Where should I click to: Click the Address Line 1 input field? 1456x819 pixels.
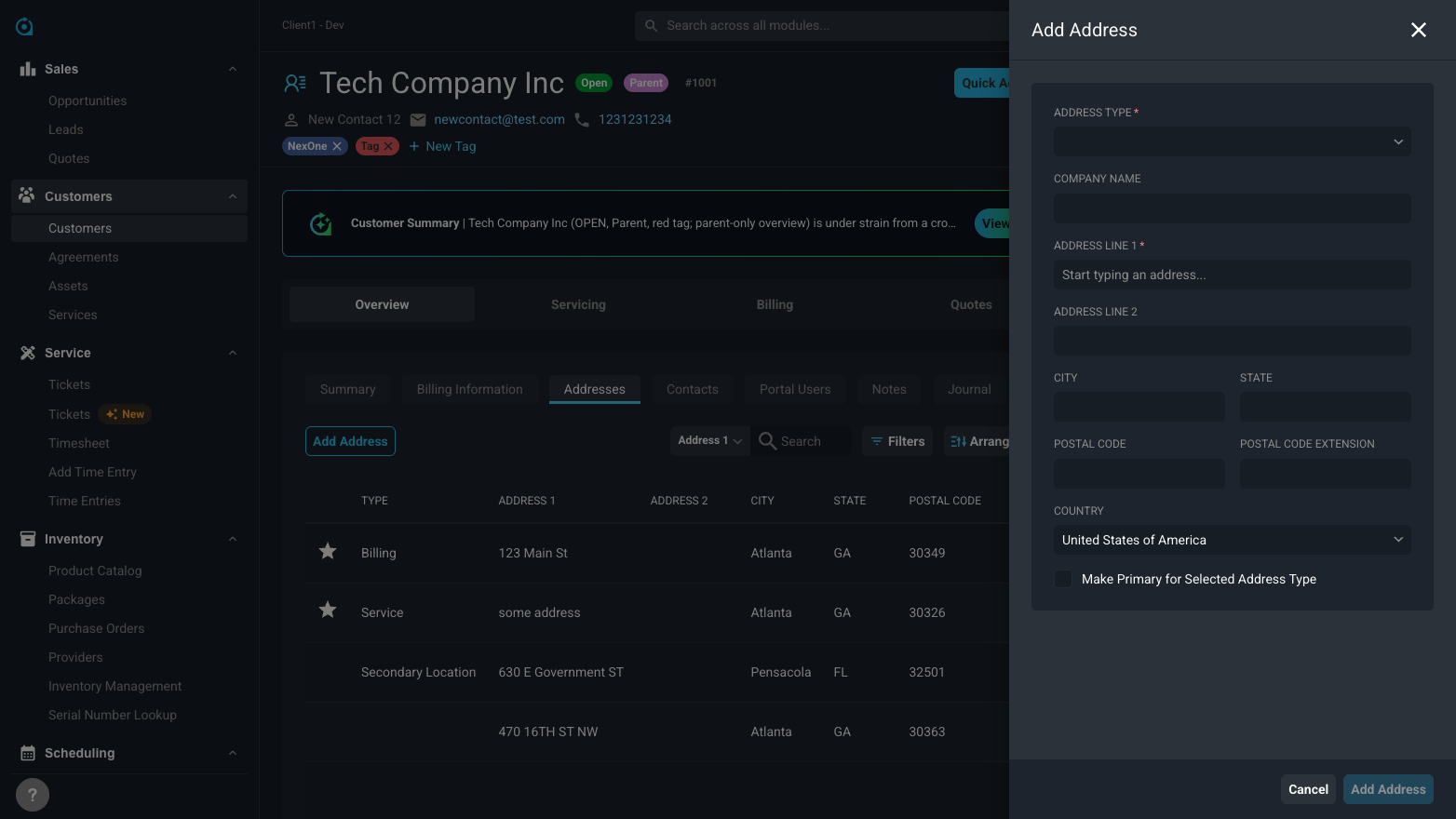point(1232,275)
